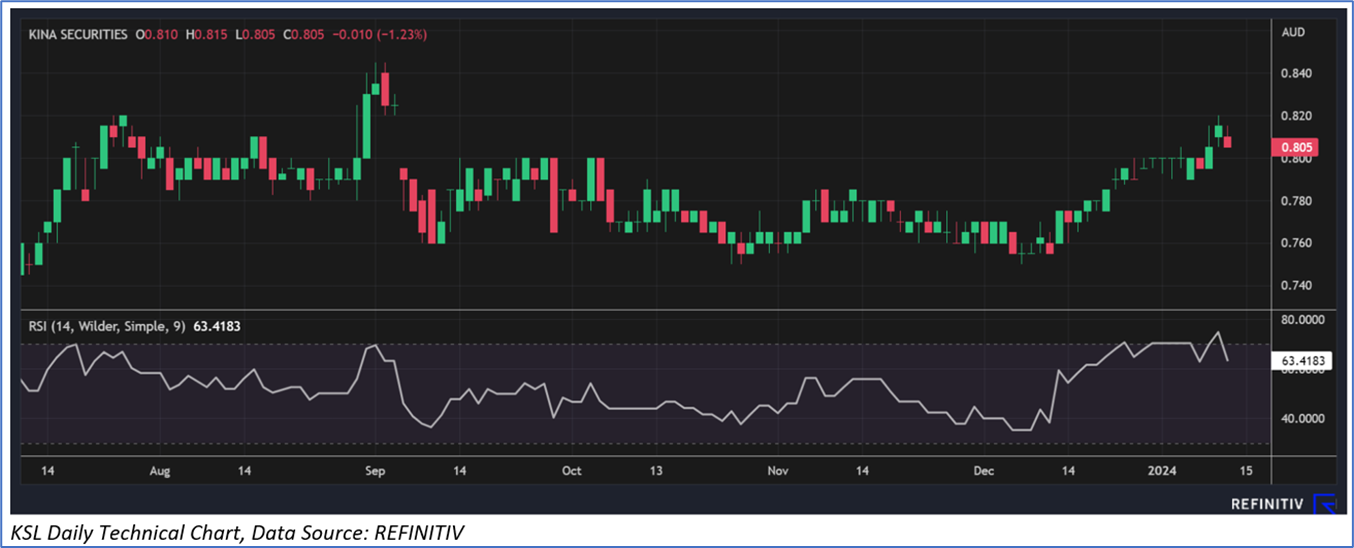Click the AUD currency label
This screenshot has height=548, width=1354.
(1293, 33)
